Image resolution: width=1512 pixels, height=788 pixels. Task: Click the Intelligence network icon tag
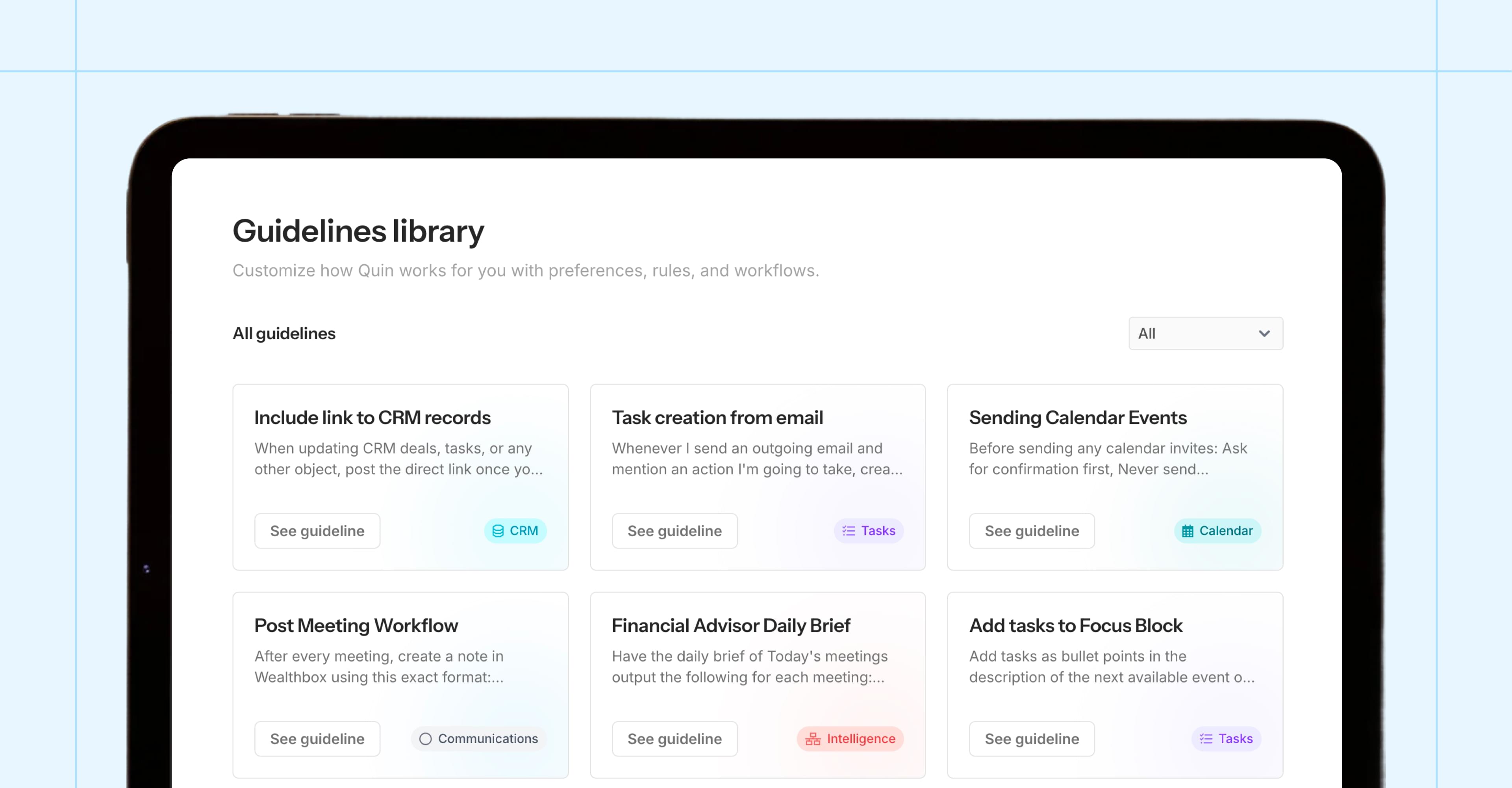pyautogui.click(x=813, y=739)
